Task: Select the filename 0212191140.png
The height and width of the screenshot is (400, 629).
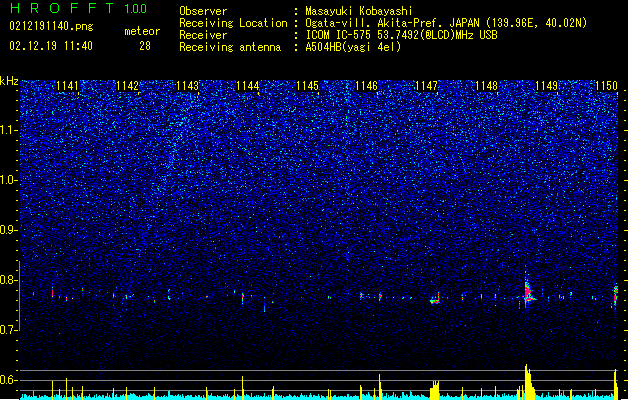Action: 51,26
